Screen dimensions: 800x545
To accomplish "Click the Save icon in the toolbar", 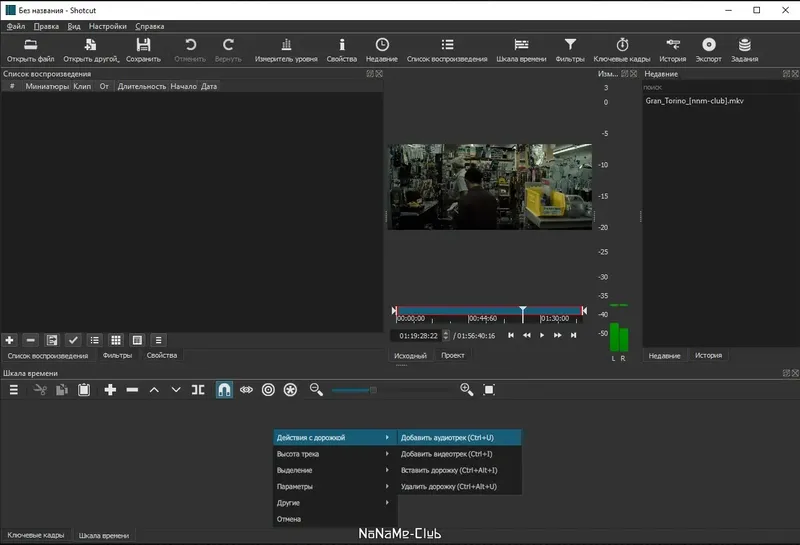I will [143, 46].
